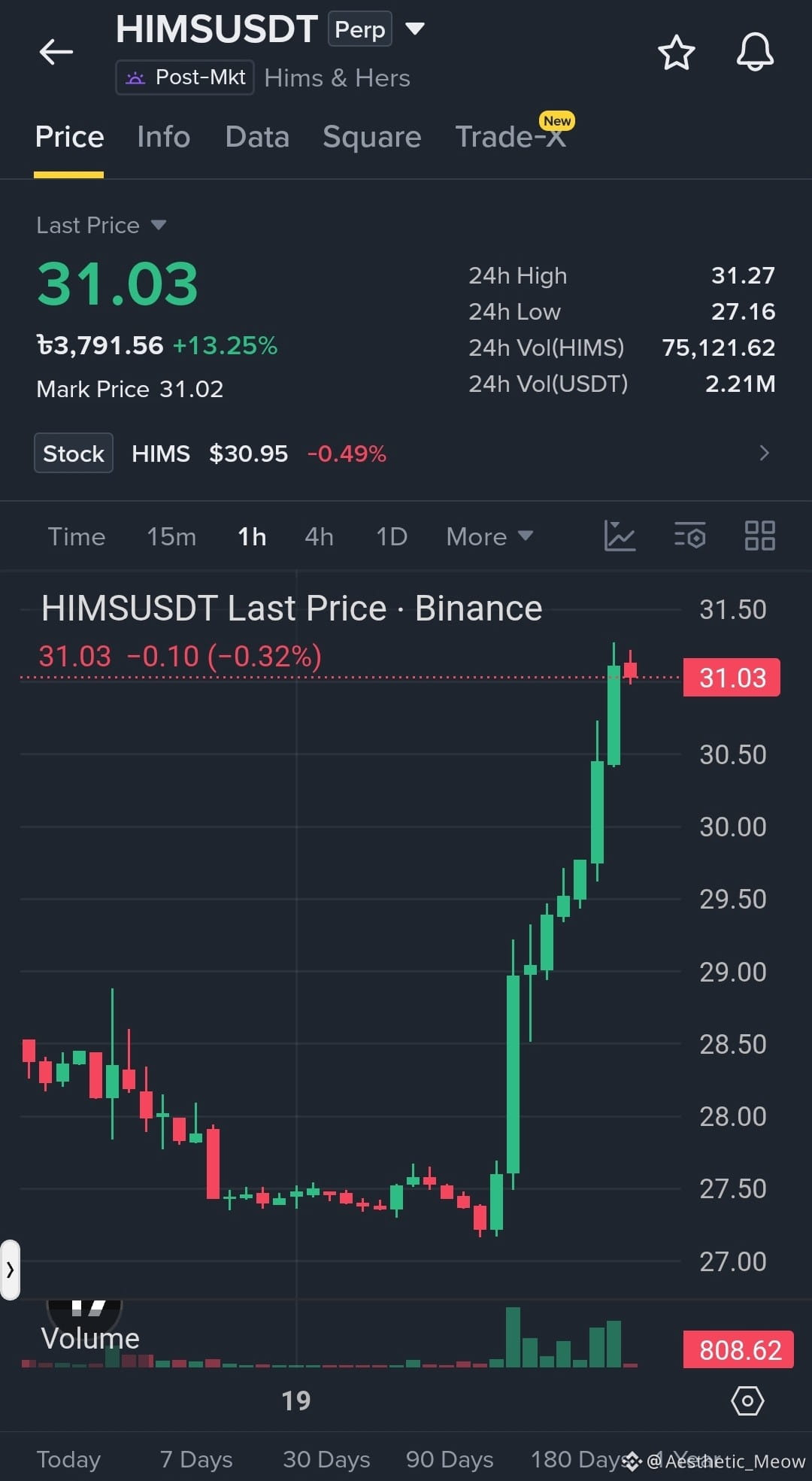Open HIMS stock details chevron
Screen dimensions: 812x1481
coord(764,453)
